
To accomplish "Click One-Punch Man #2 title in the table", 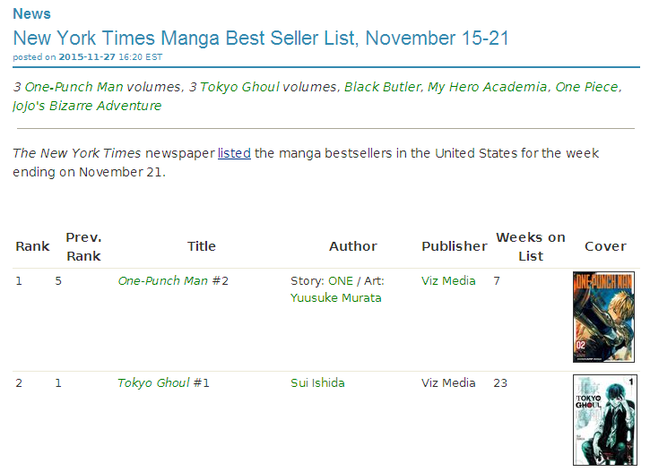I will click(x=163, y=281).
